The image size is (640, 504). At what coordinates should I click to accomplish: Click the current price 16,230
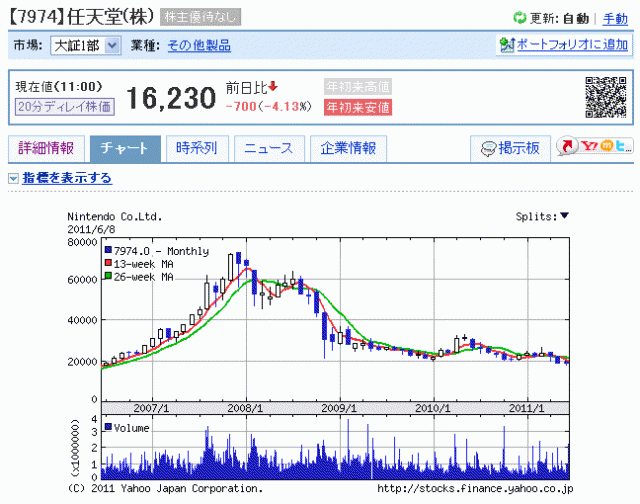click(x=171, y=98)
